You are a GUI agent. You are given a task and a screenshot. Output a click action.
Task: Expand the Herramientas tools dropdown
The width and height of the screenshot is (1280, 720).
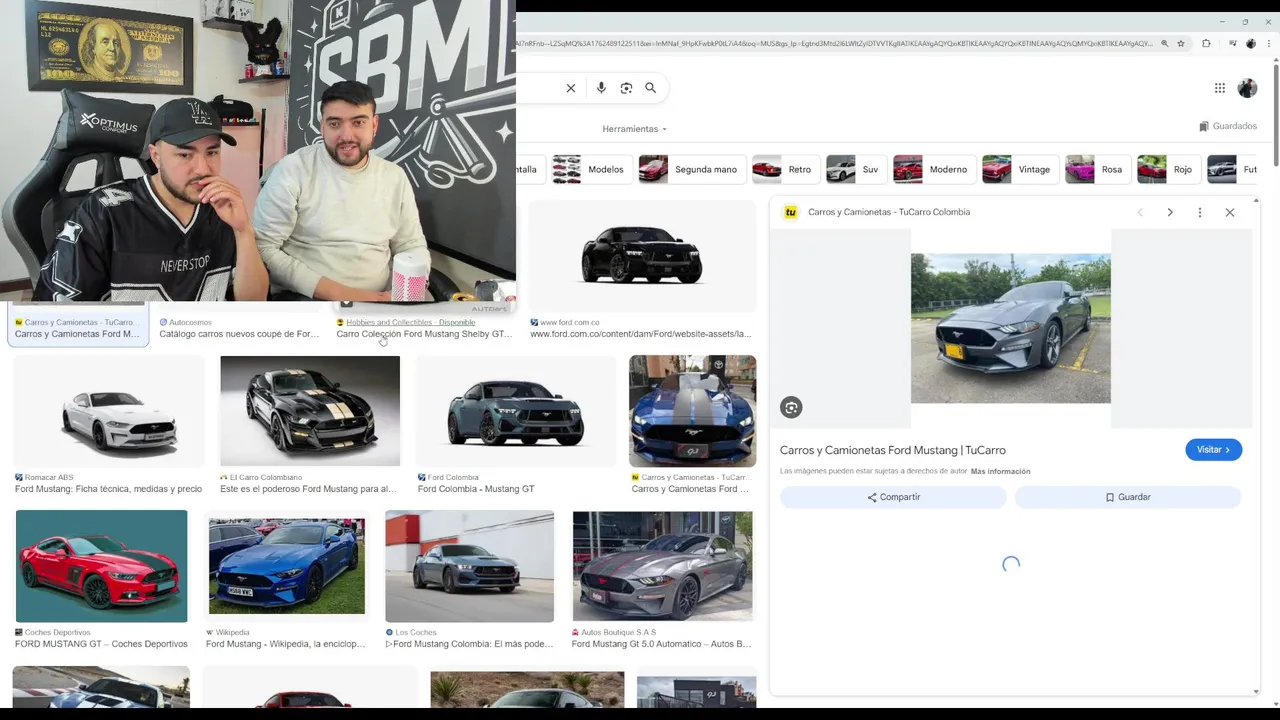tap(634, 129)
